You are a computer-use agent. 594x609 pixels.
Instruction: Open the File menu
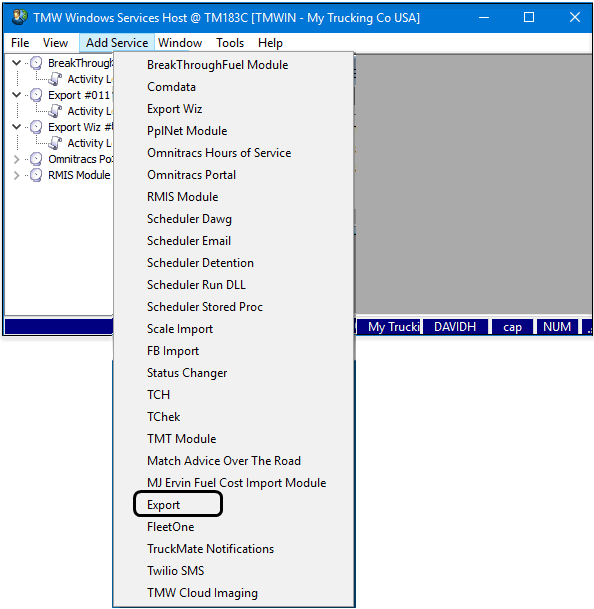tap(20, 43)
